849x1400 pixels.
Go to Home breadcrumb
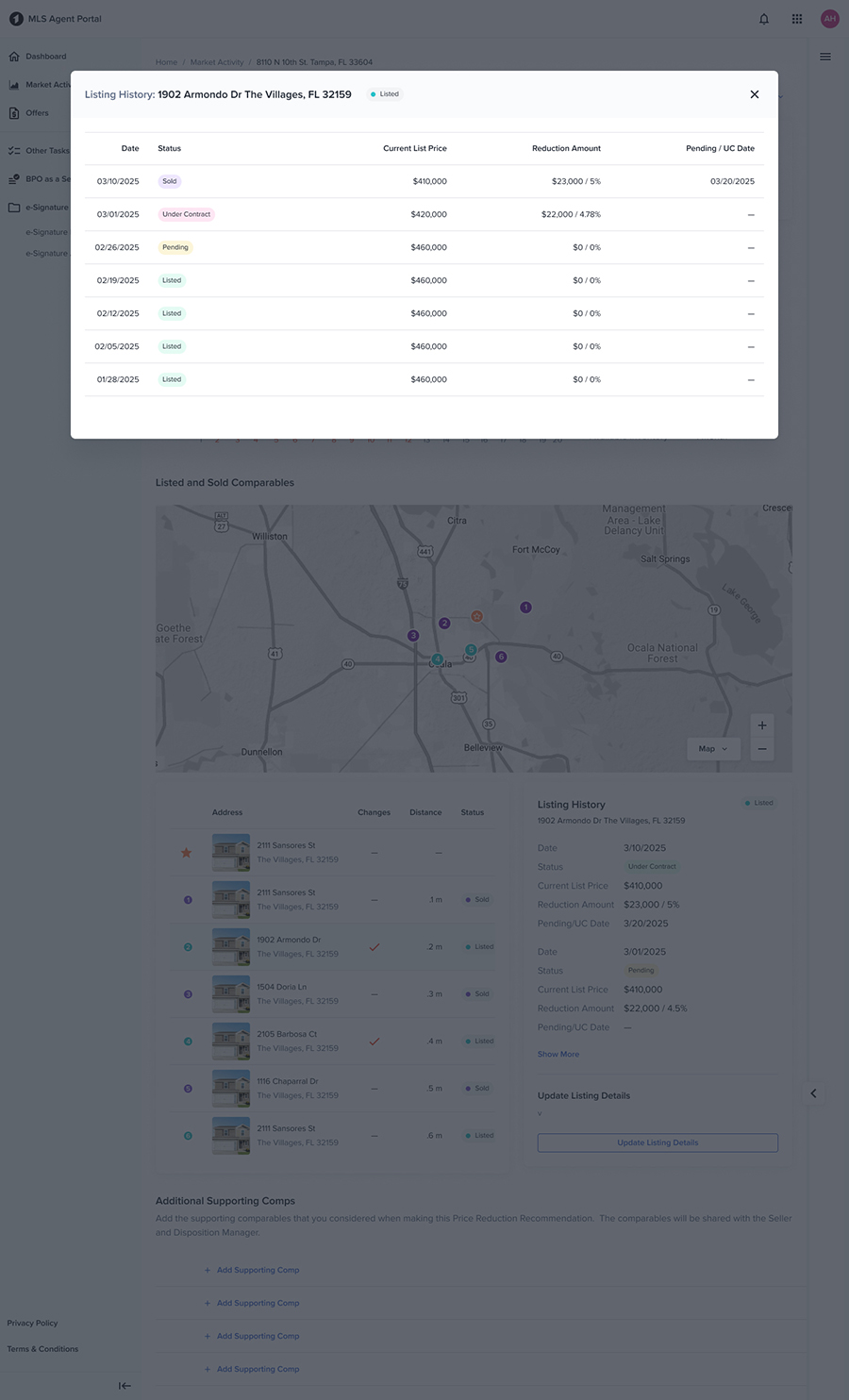tap(166, 62)
